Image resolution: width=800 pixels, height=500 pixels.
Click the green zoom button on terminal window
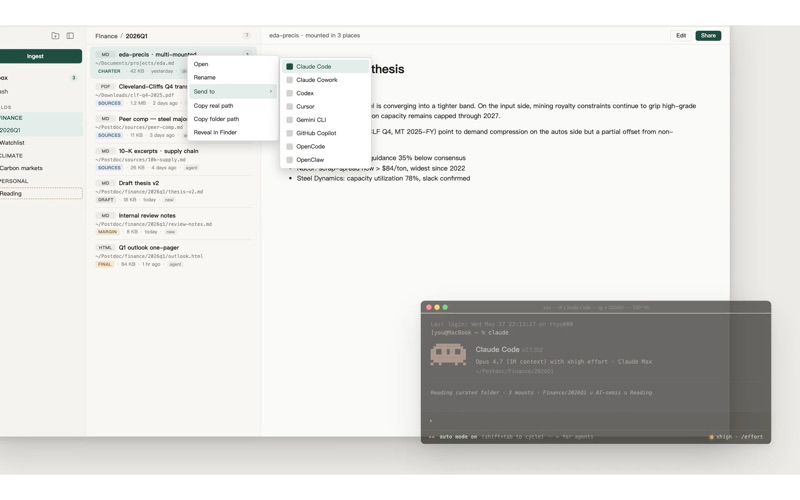tap(445, 308)
